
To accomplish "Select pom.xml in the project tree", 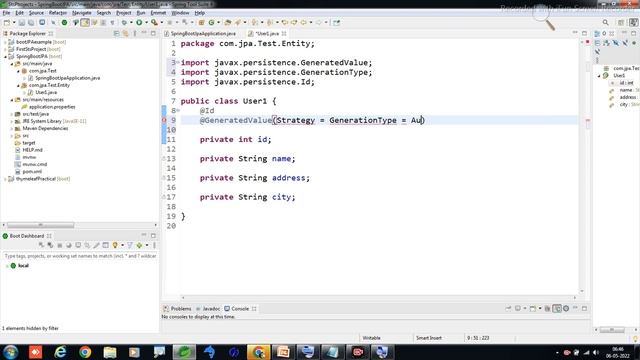I will 32,172.
